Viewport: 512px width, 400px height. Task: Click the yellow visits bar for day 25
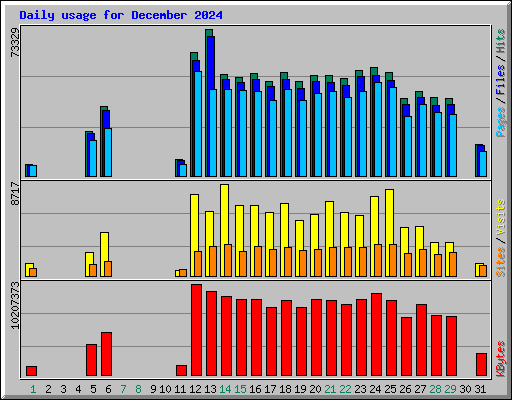389,233
